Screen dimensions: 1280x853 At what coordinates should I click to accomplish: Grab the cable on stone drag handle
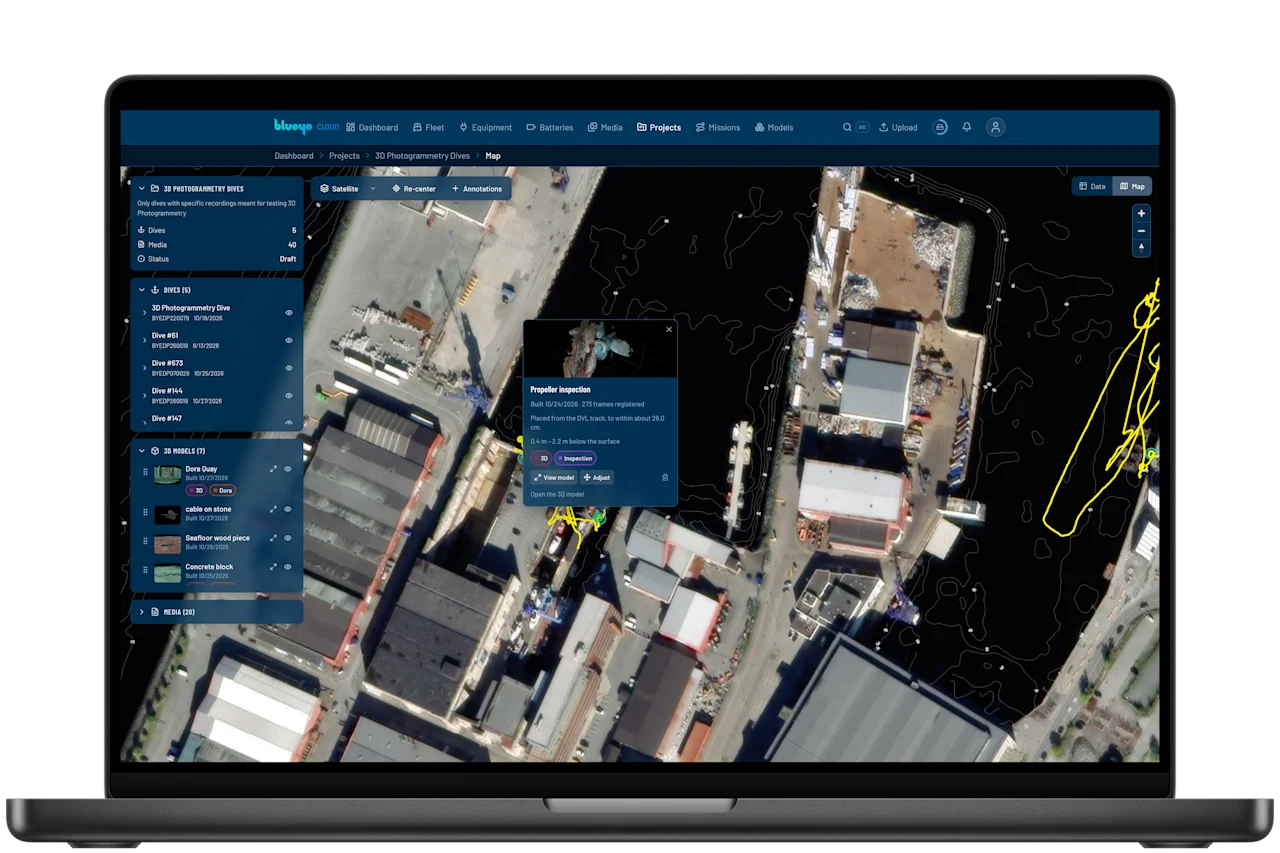pos(145,514)
